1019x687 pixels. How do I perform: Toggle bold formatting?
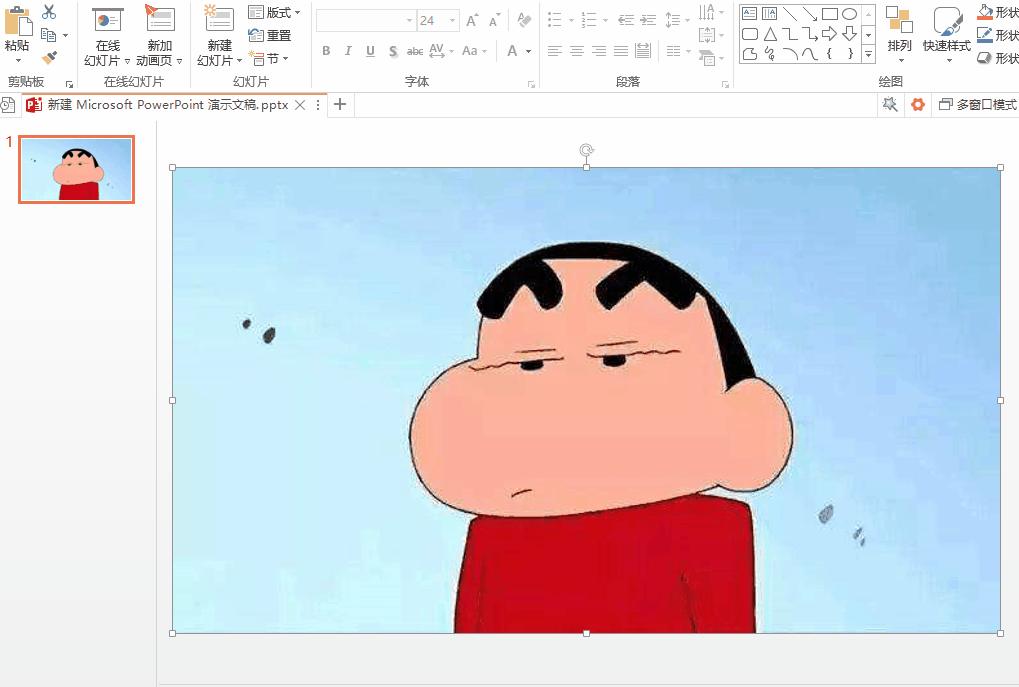point(326,50)
